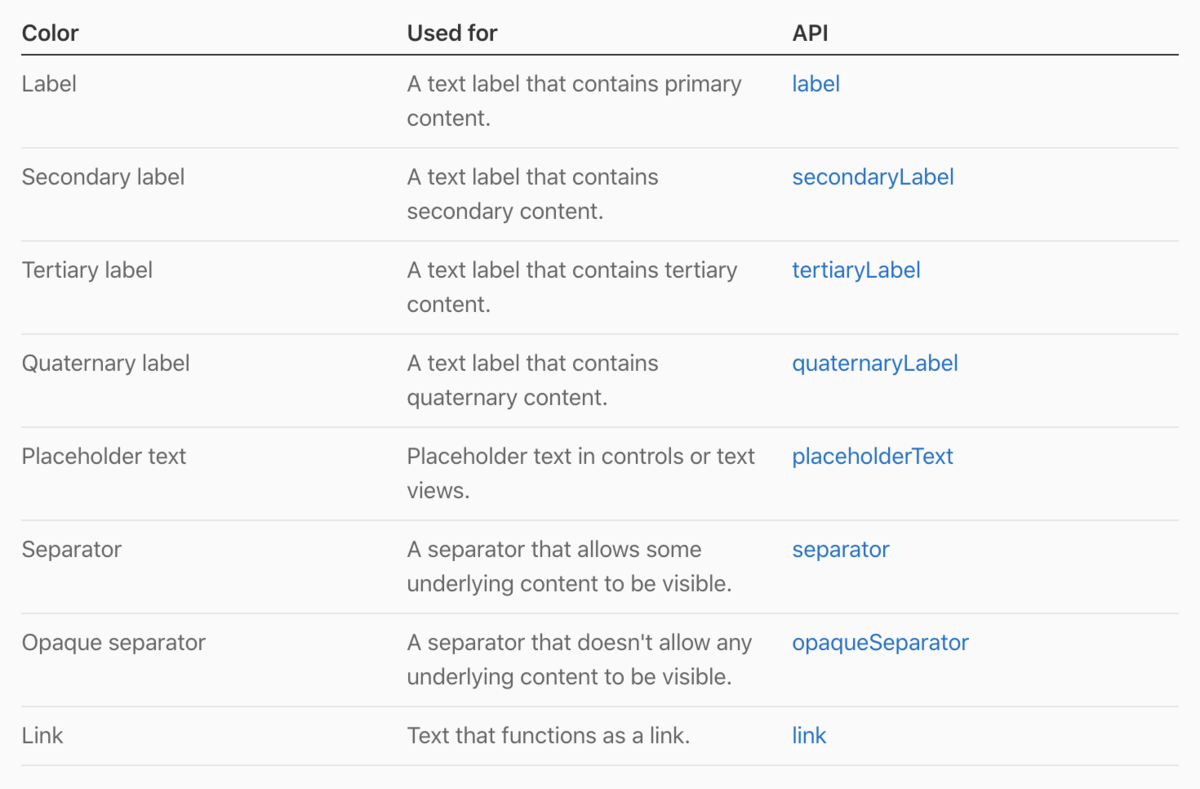Click the Separator color name cell
The image size is (1200, 789).
71,549
